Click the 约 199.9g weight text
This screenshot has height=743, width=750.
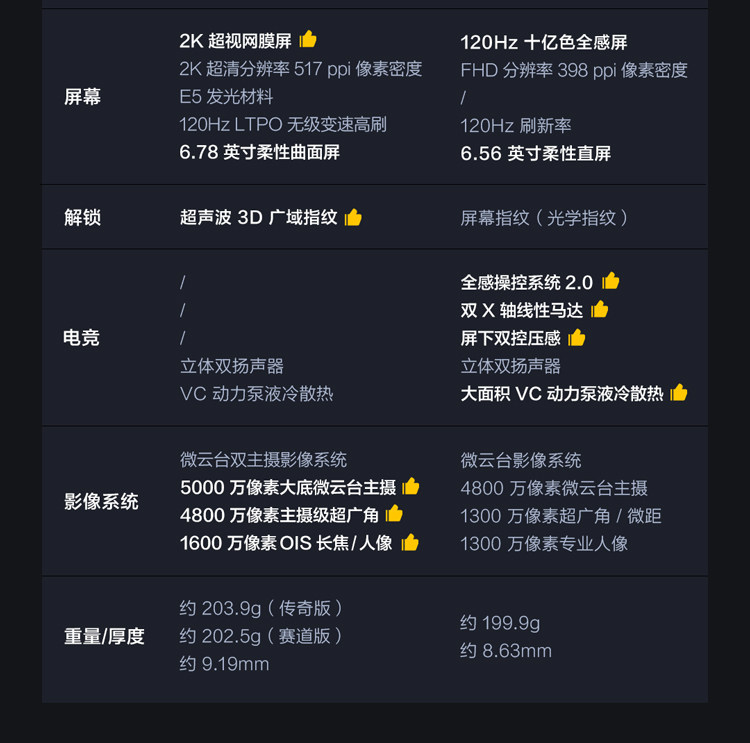[x=500, y=623]
